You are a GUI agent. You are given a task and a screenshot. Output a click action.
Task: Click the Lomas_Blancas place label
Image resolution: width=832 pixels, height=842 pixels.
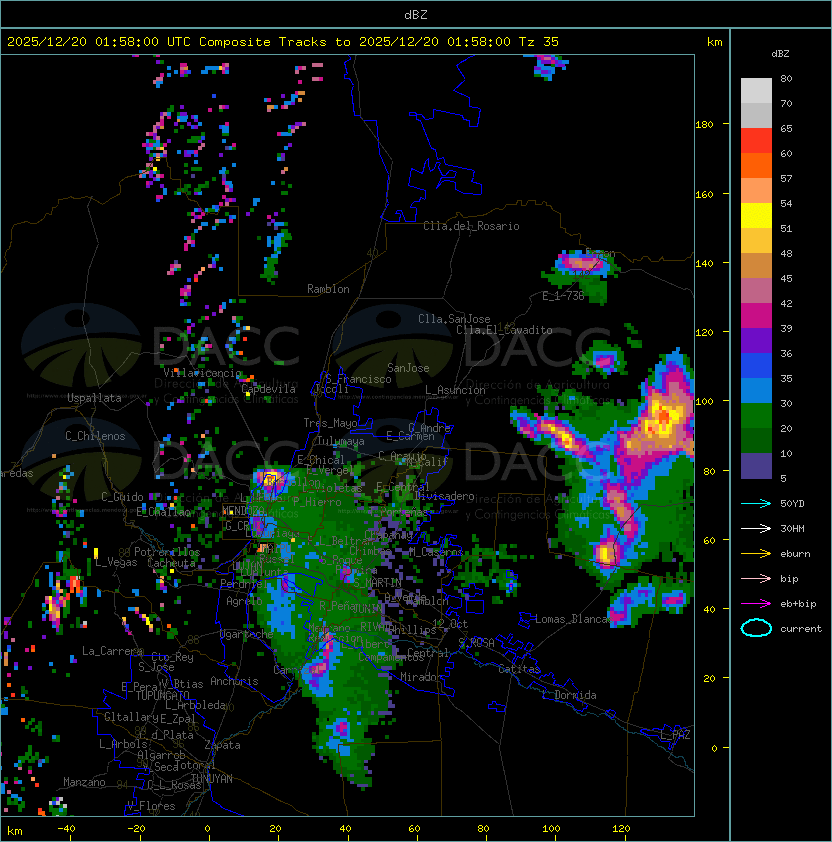[574, 619]
